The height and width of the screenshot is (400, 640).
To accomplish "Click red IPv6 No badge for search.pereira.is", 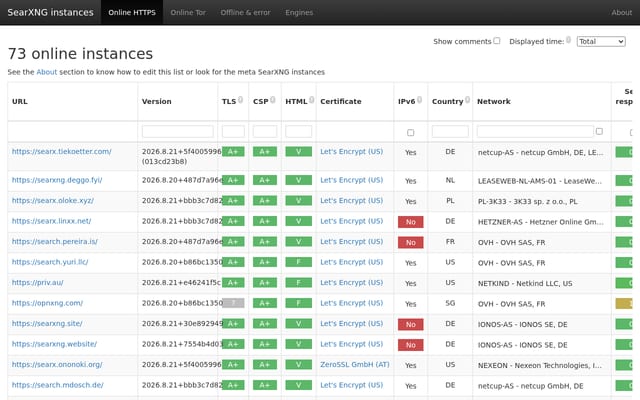I will (411, 242).
